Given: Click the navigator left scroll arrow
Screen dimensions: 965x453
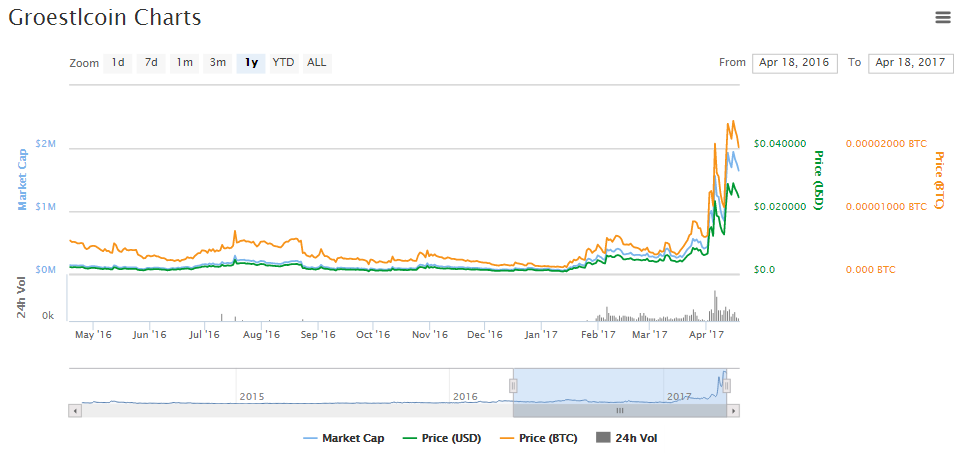Looking at the screenshot, I should [74, 410].
